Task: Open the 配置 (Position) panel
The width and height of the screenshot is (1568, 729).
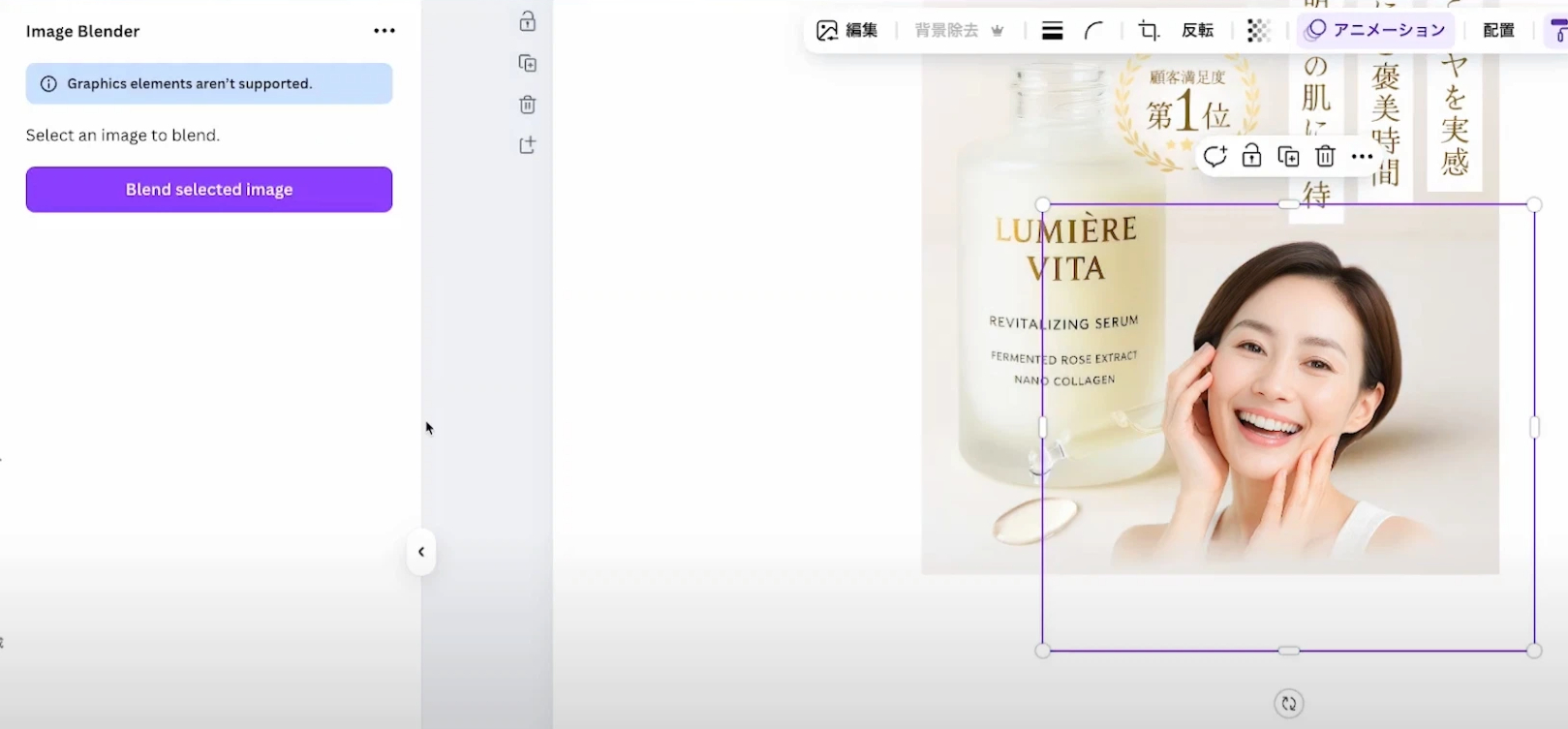Action: [x=1498, y=31]
